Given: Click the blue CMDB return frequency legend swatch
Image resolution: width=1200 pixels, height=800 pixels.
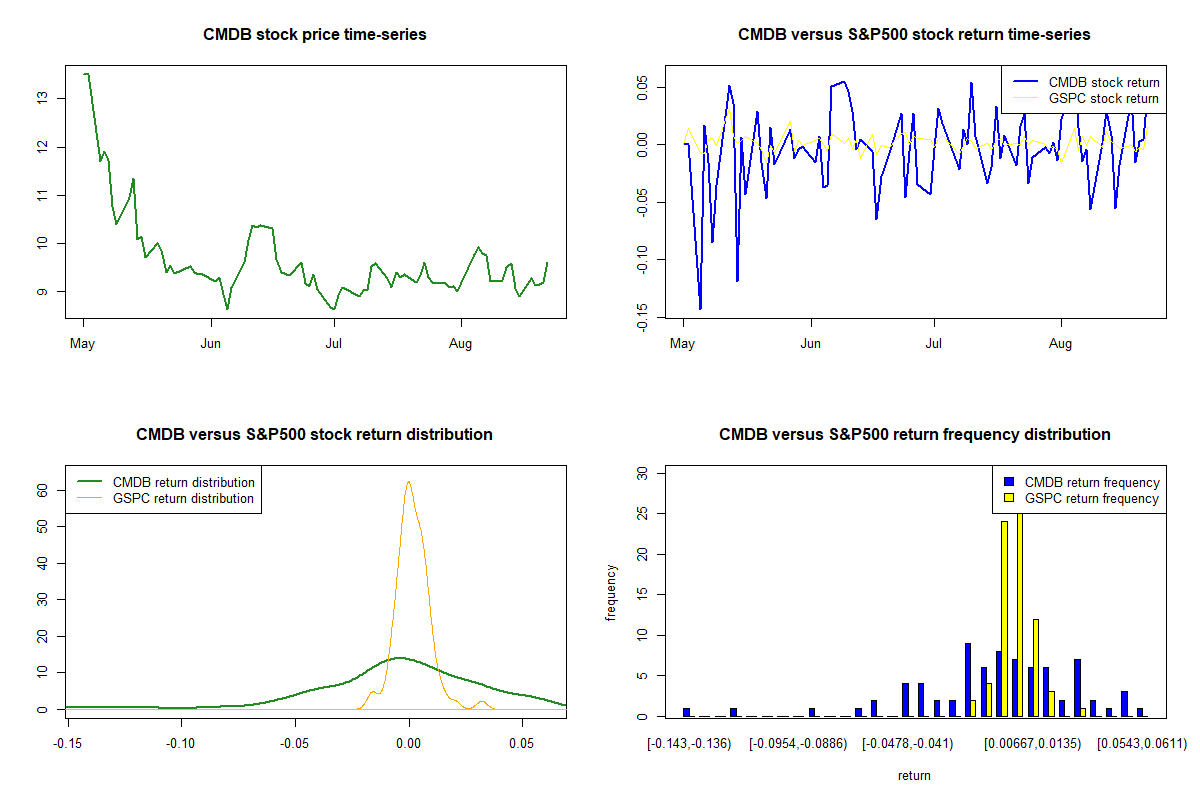Looking at the screenshot, I should 1009,482.
